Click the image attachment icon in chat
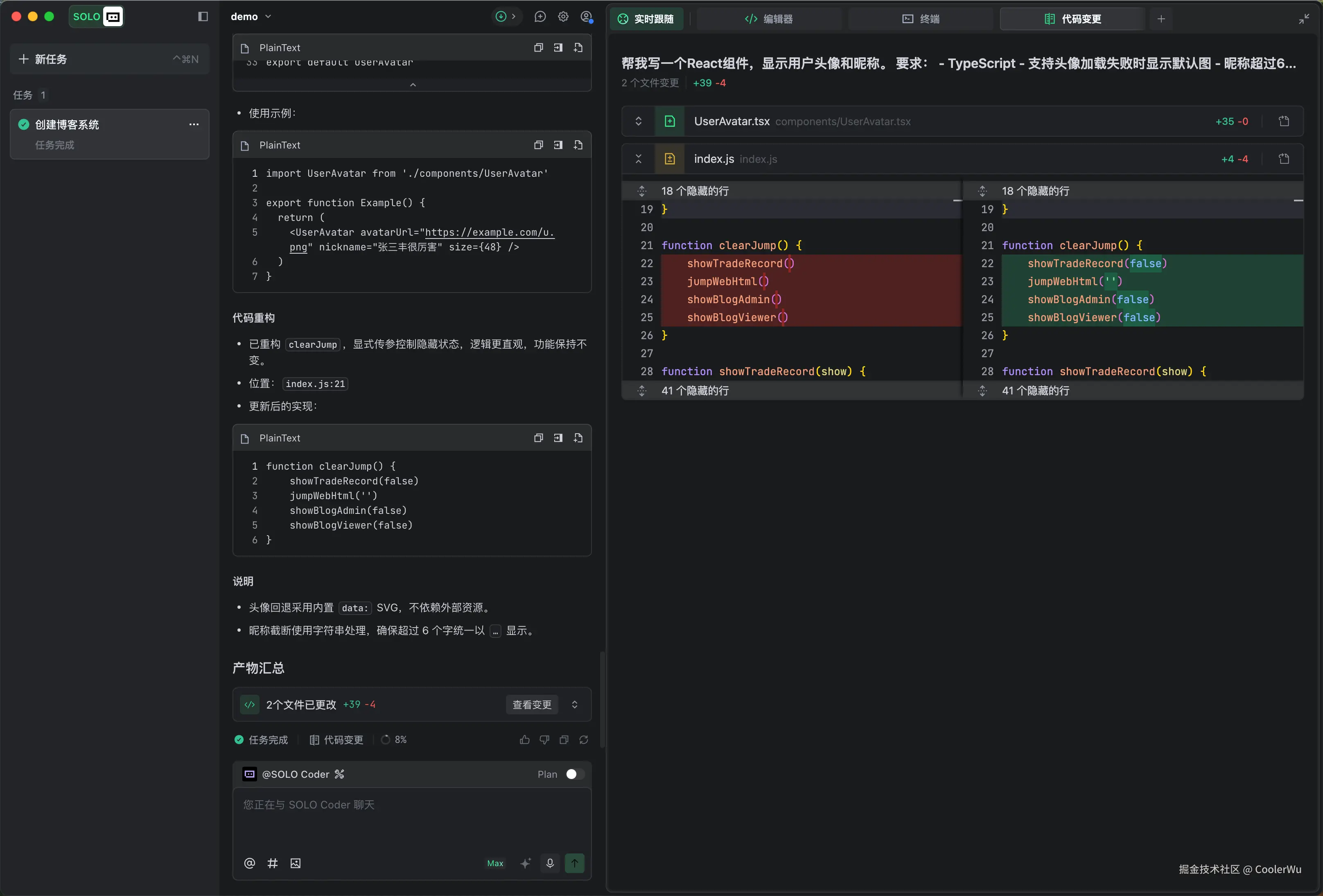 point(296,863)
